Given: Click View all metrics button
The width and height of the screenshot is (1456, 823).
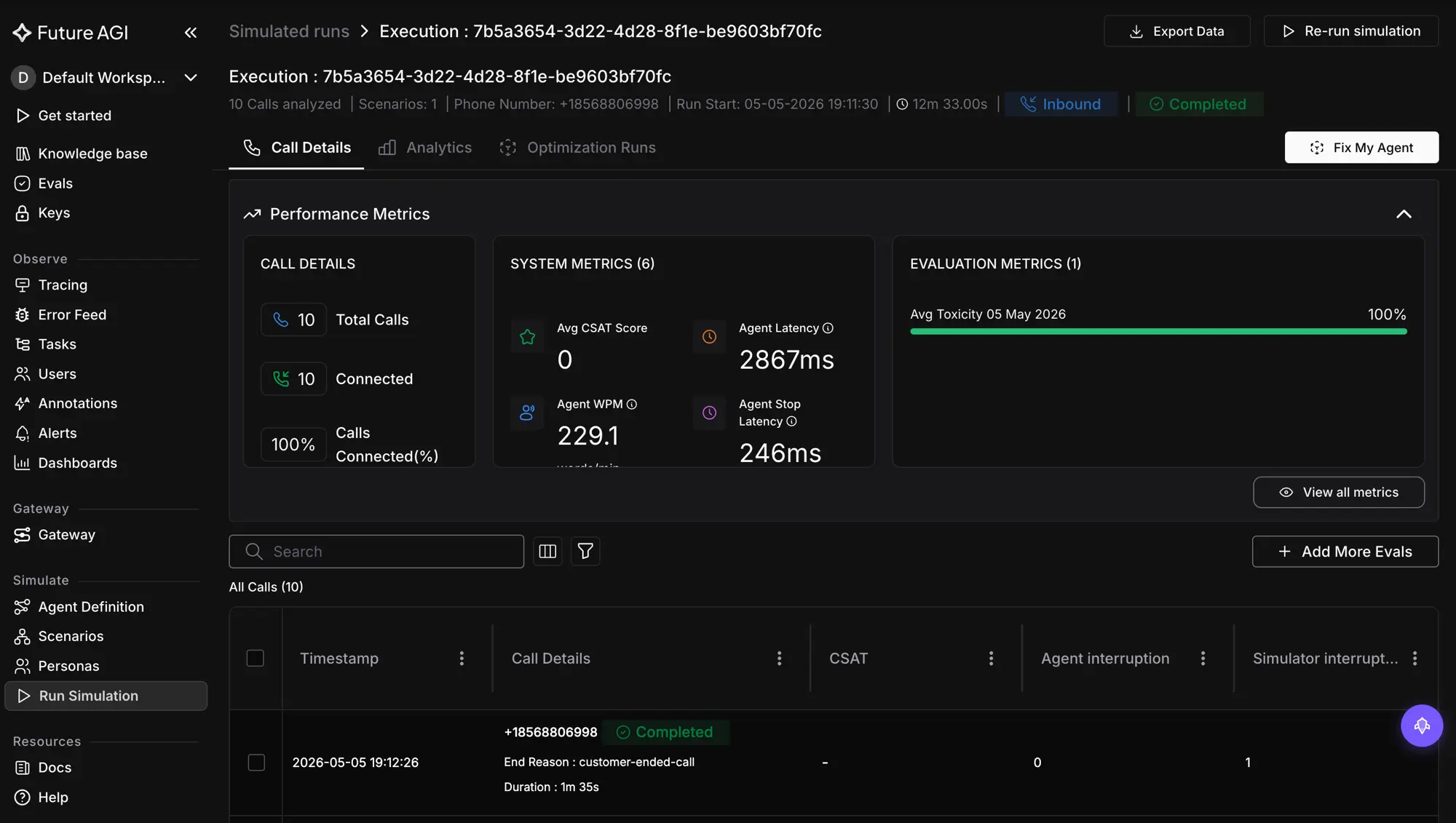Looking at the screenshot, I should click(1339, 493).
